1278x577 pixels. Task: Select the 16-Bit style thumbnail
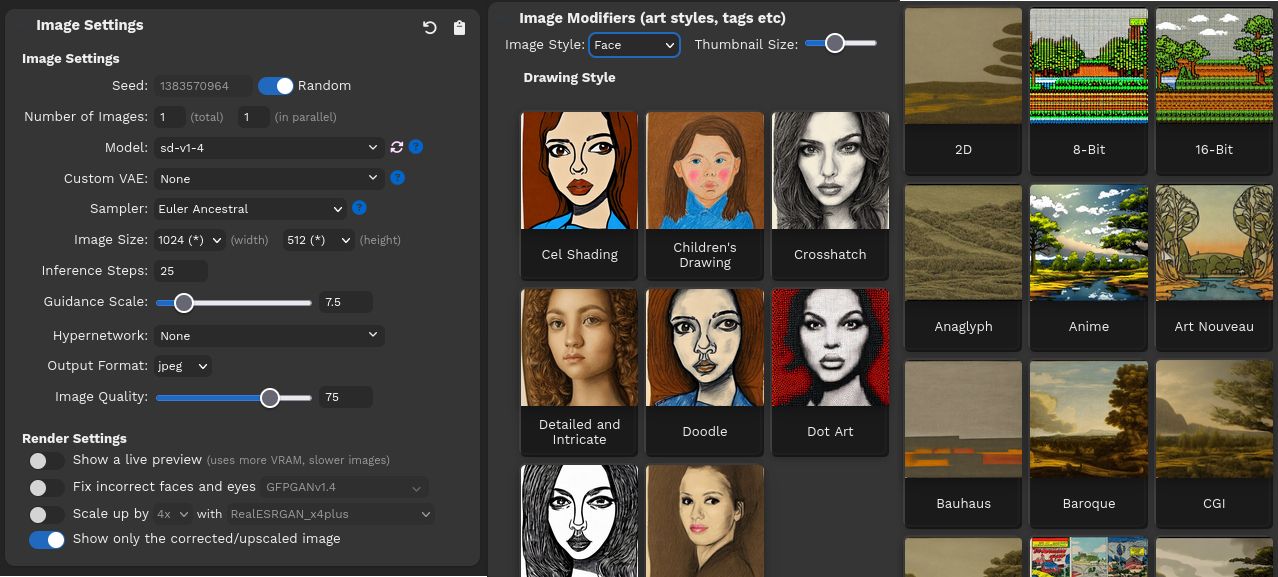point(1214,90)
